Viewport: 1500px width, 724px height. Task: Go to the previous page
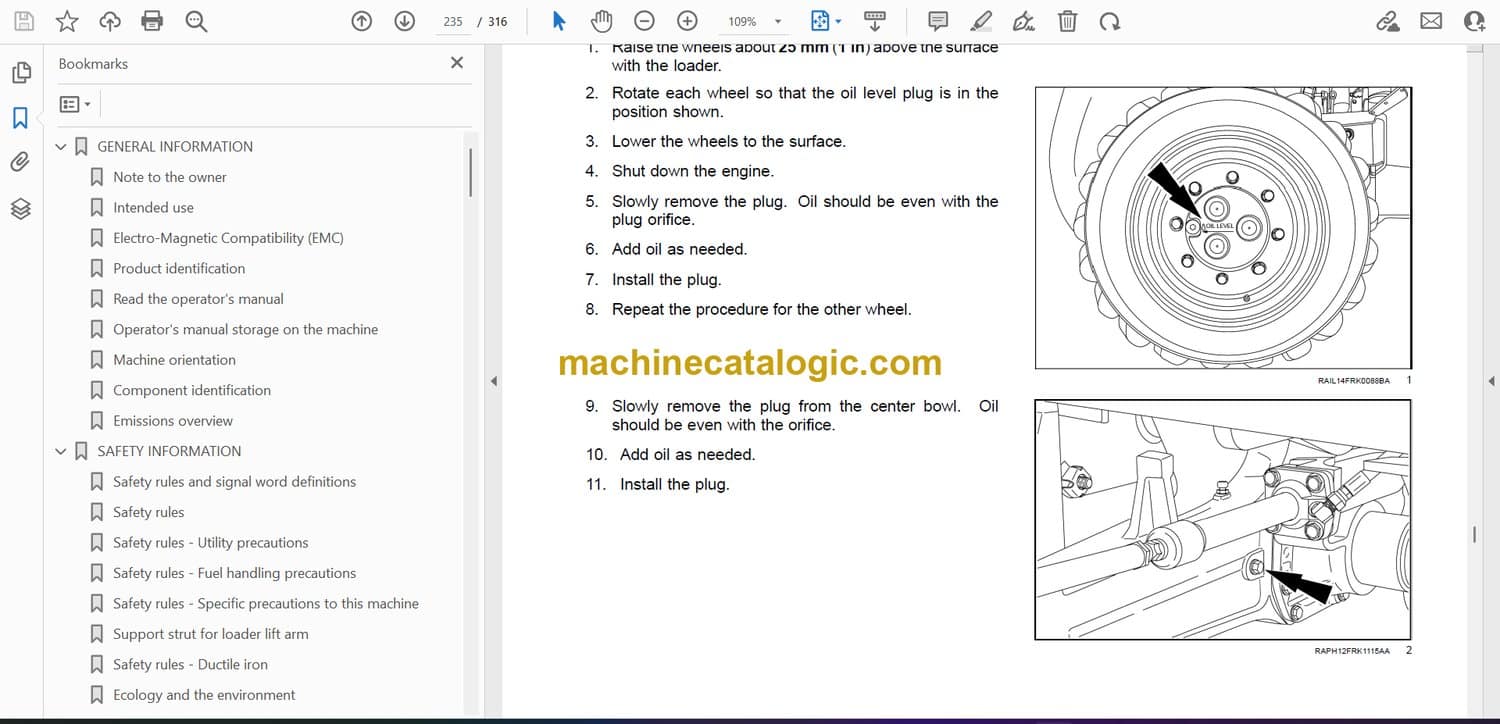point(362,21)
